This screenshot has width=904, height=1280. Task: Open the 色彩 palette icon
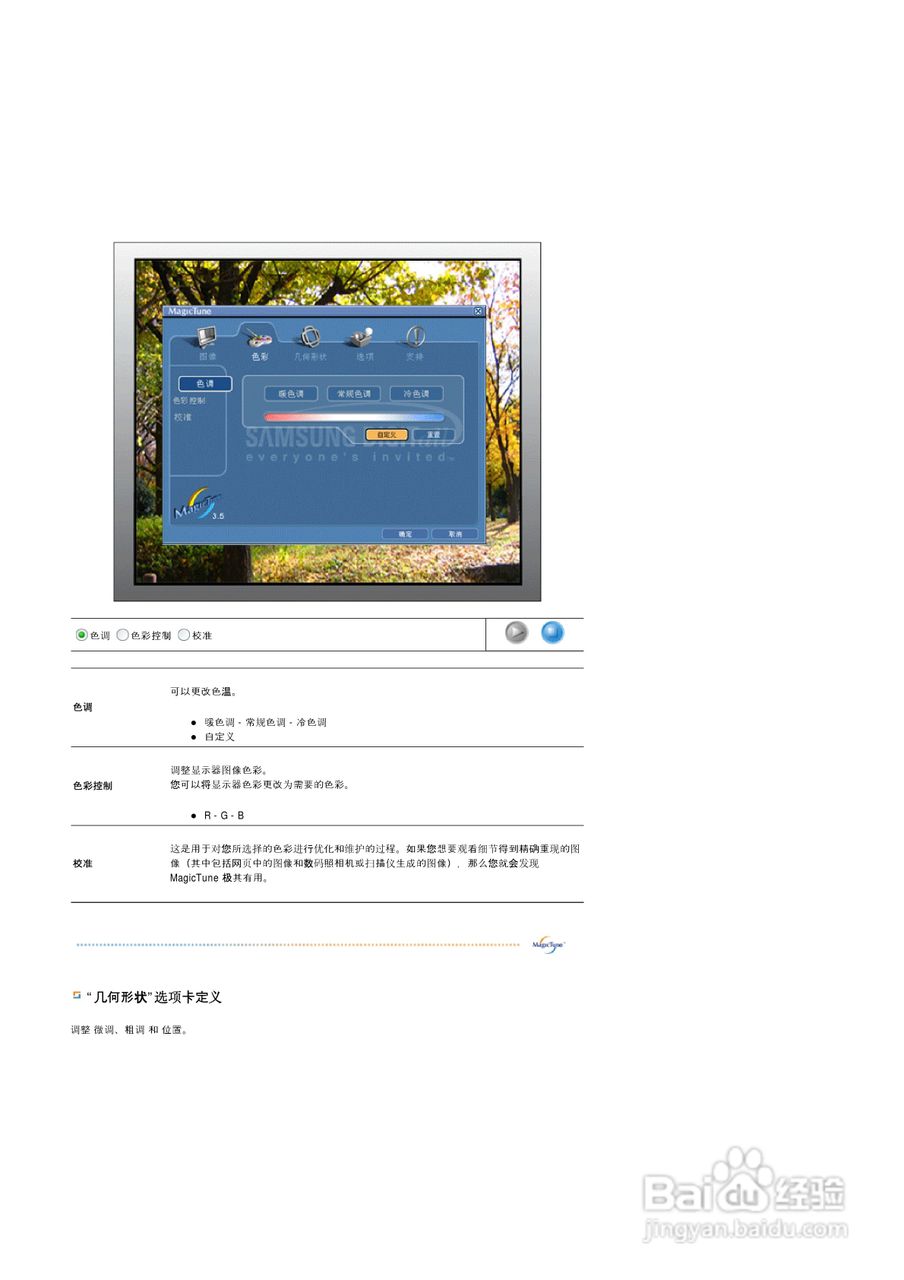click(x=258, y=337)
